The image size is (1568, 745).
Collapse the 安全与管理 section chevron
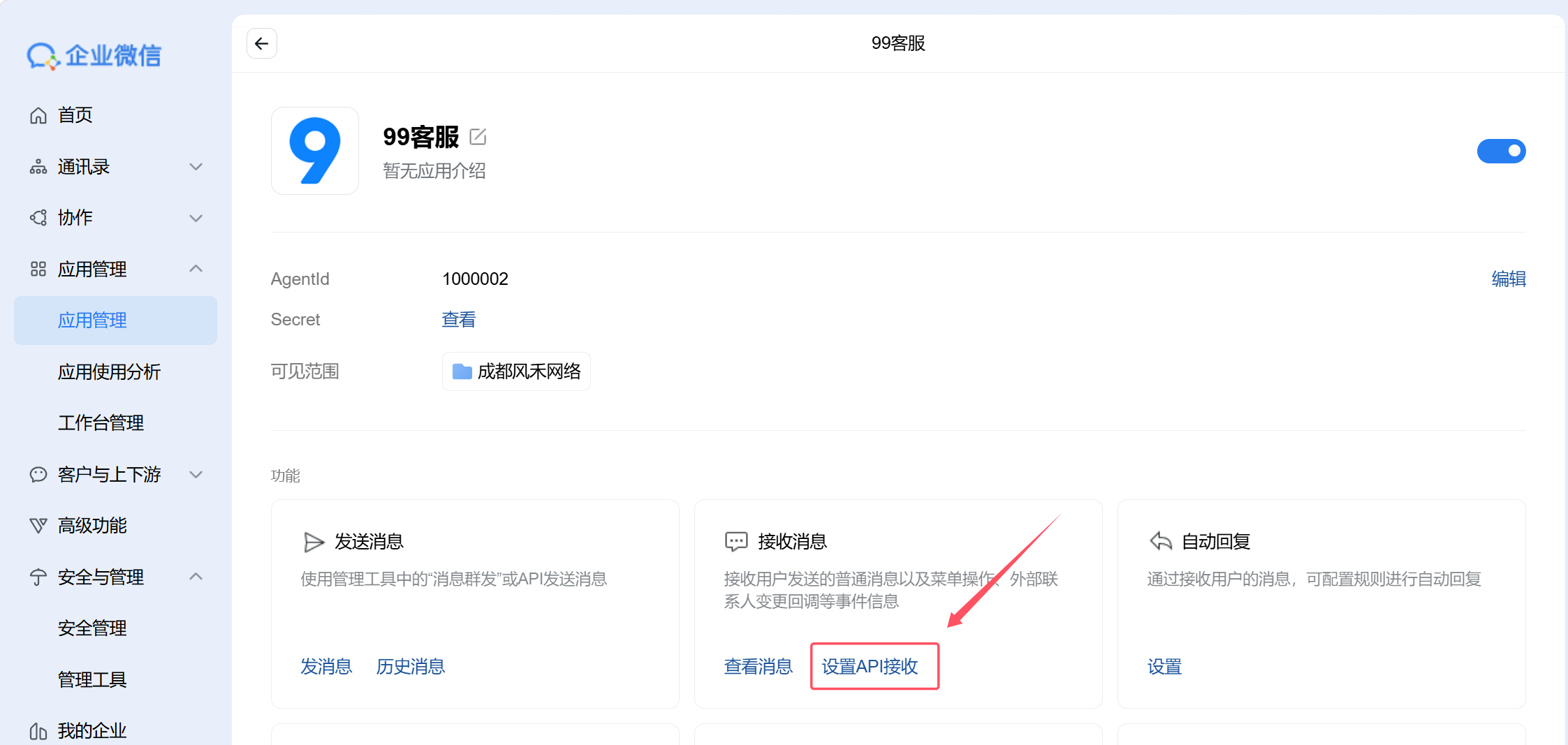point(196,577)
